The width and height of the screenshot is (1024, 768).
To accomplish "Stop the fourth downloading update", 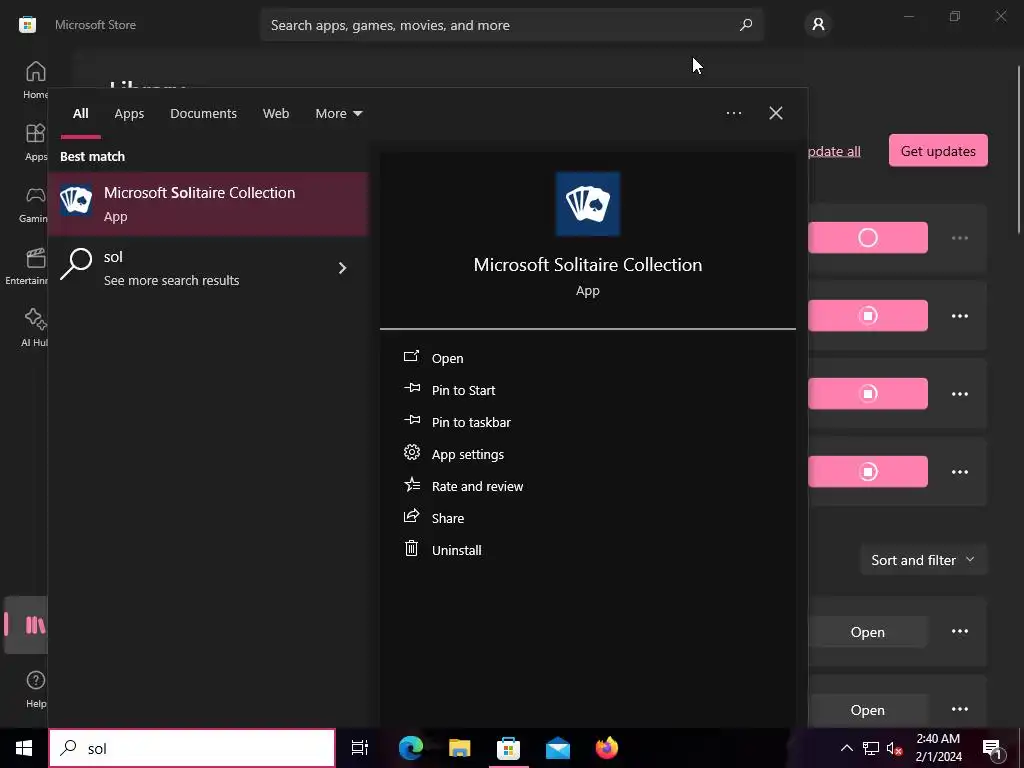I will click(867, 472).
